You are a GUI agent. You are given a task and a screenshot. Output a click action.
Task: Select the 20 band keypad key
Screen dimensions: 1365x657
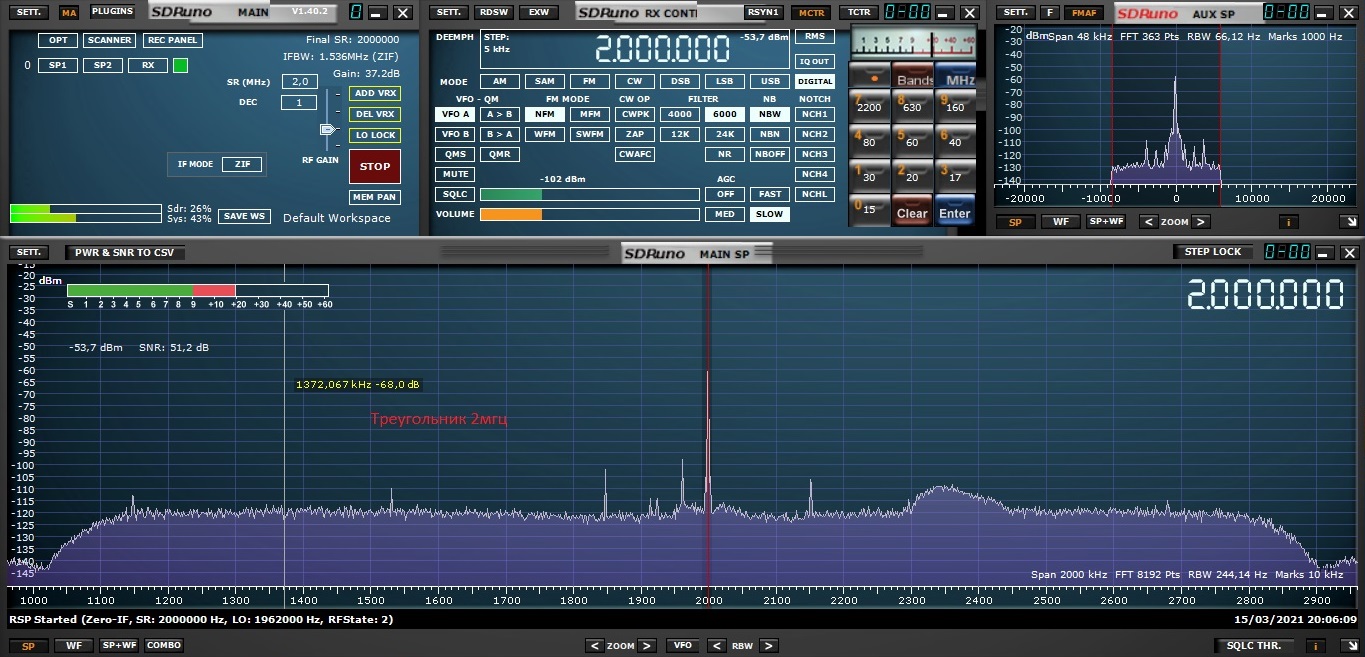912,176
